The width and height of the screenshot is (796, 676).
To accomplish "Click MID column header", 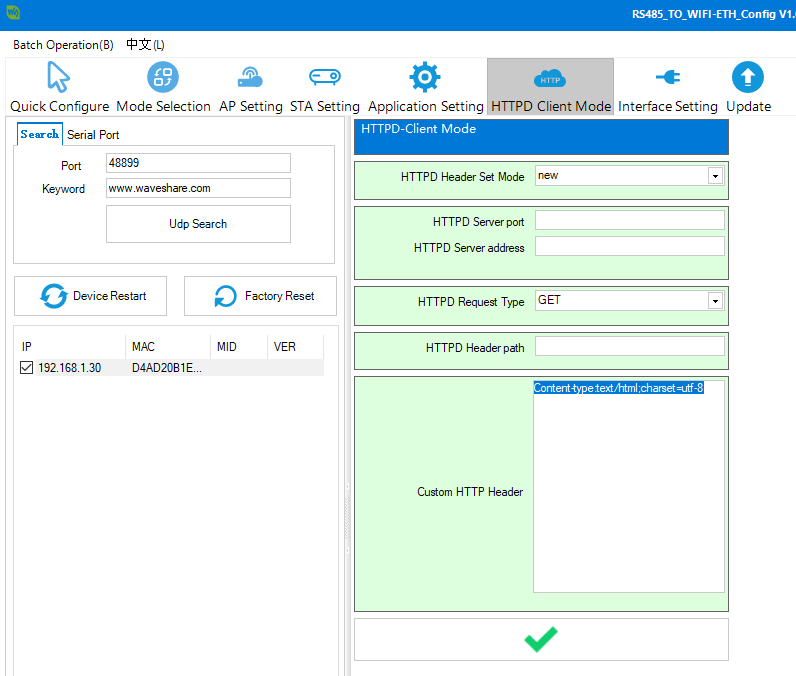I will [x=239, y=347].
